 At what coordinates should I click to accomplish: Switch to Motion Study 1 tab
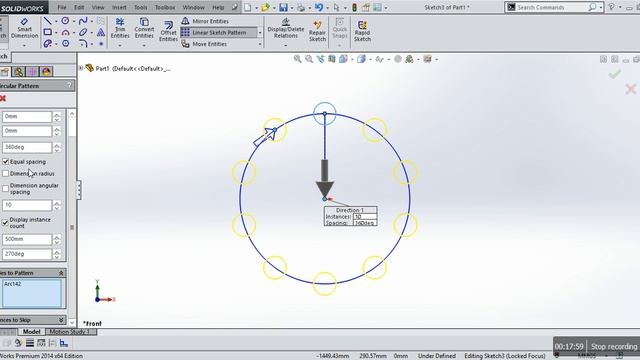(x=70, y=331)
